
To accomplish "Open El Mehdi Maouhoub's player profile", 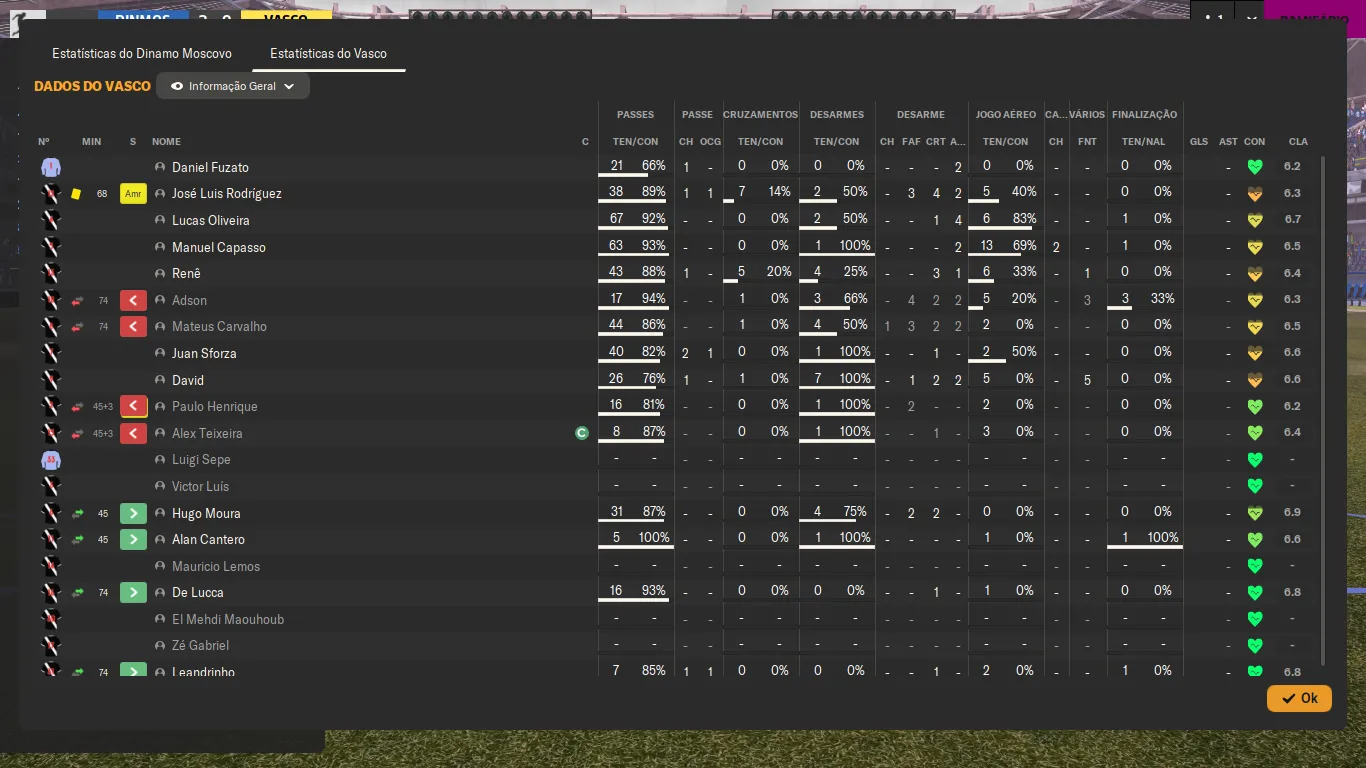I will pyautogui.click(x=228, y=619).
